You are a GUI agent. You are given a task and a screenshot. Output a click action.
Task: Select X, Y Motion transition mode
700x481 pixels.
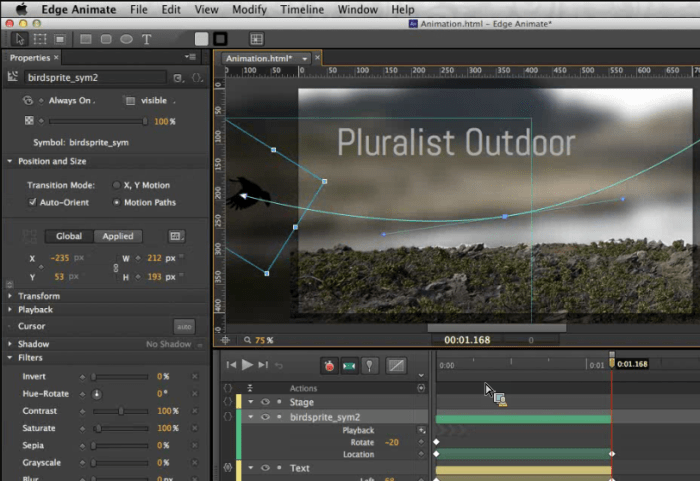point(117,185)
